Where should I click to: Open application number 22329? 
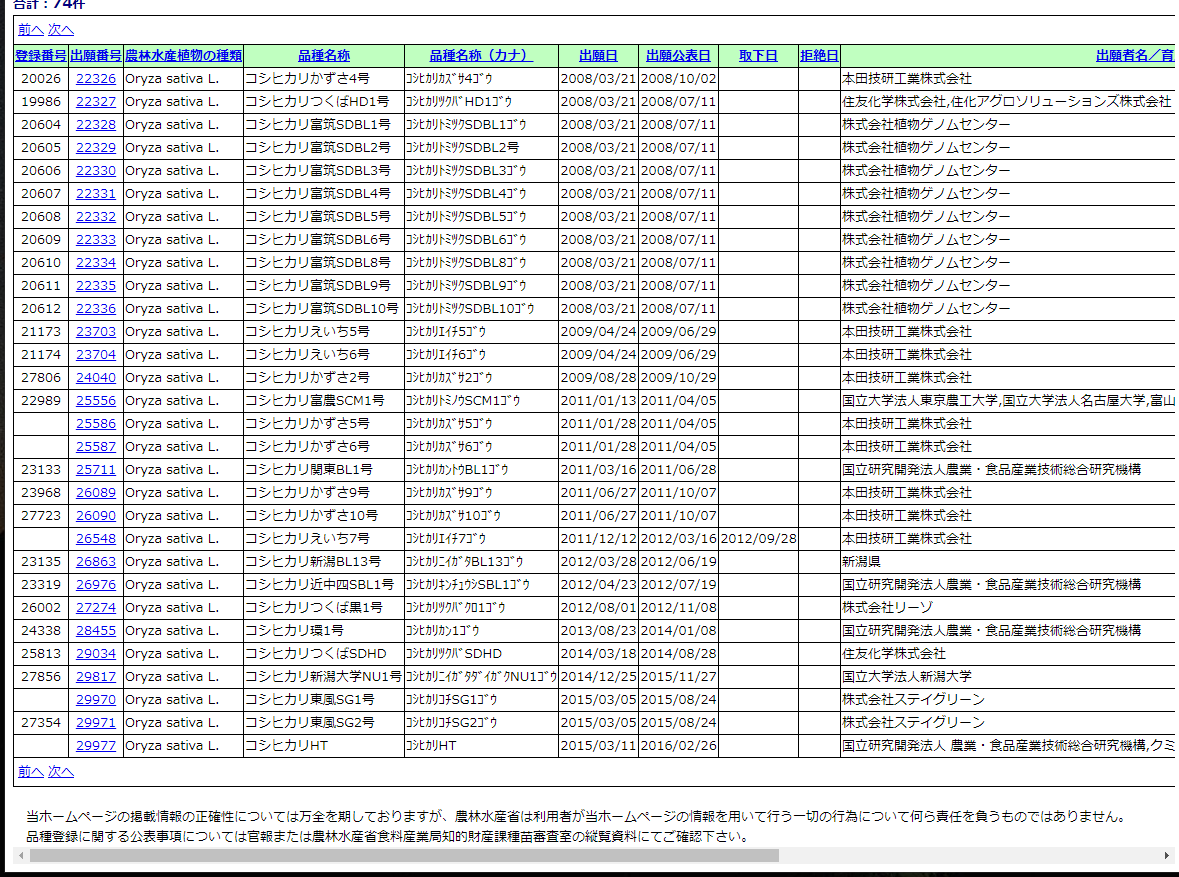click(x=95, y=147)
